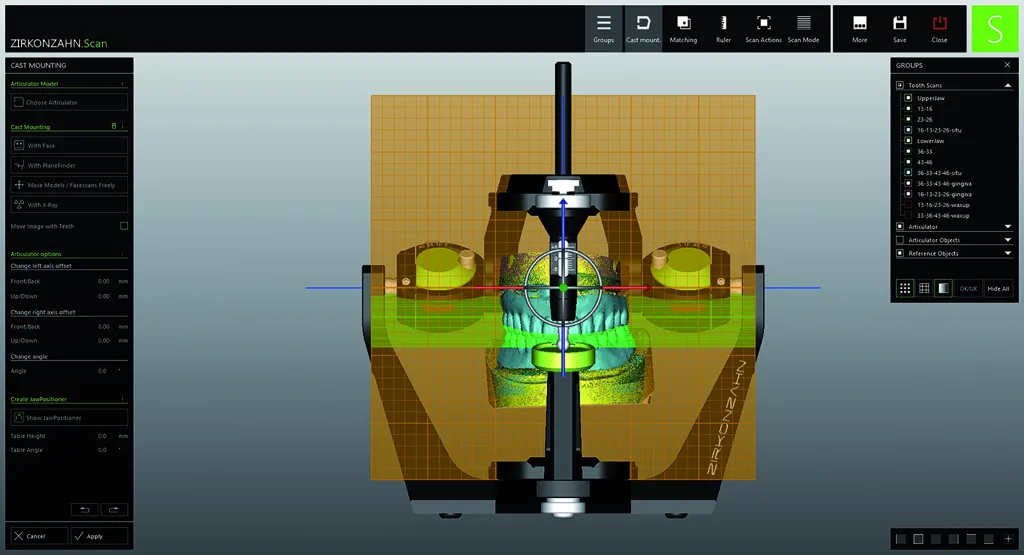This screenshot has height=555, width=1024.
Task: Collapse the Tooth Scans group
Action: coord(1008,85)
